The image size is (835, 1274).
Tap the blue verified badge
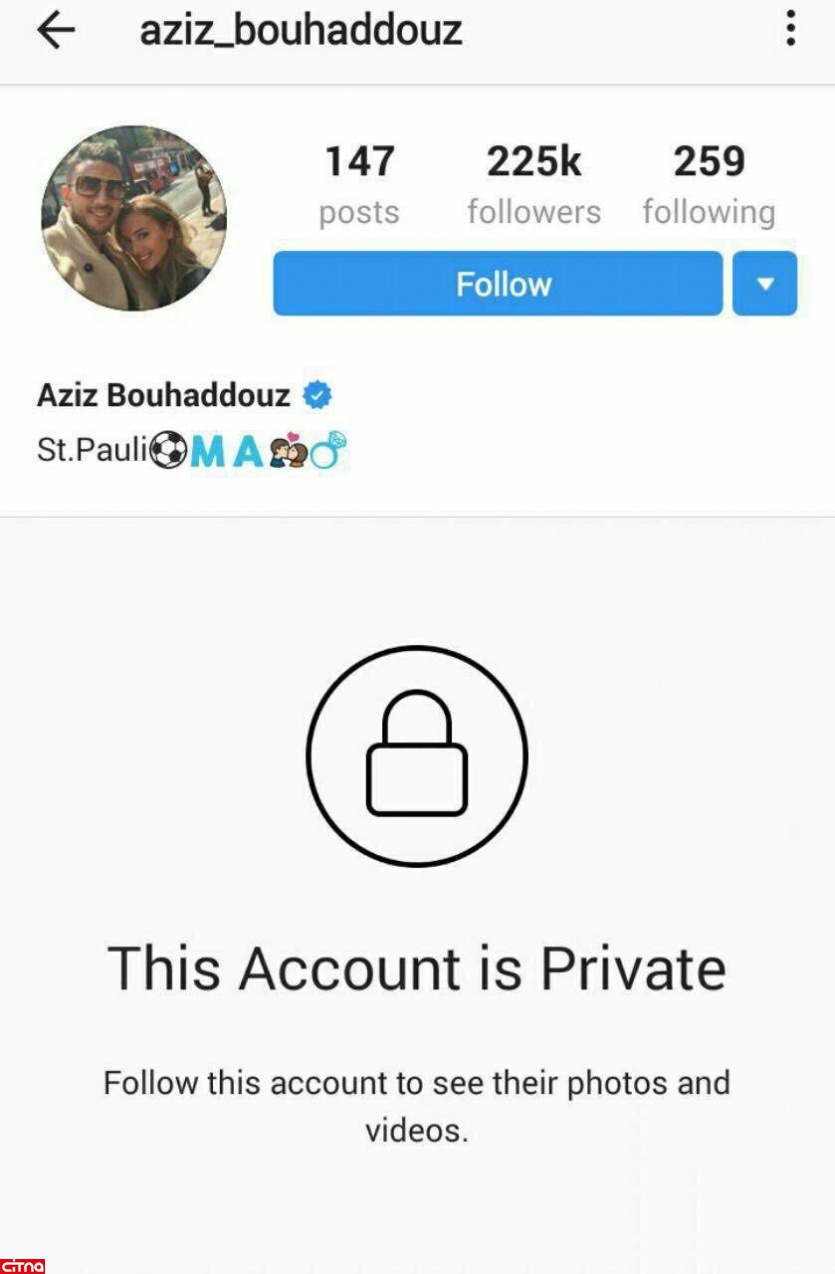point(317,395)
